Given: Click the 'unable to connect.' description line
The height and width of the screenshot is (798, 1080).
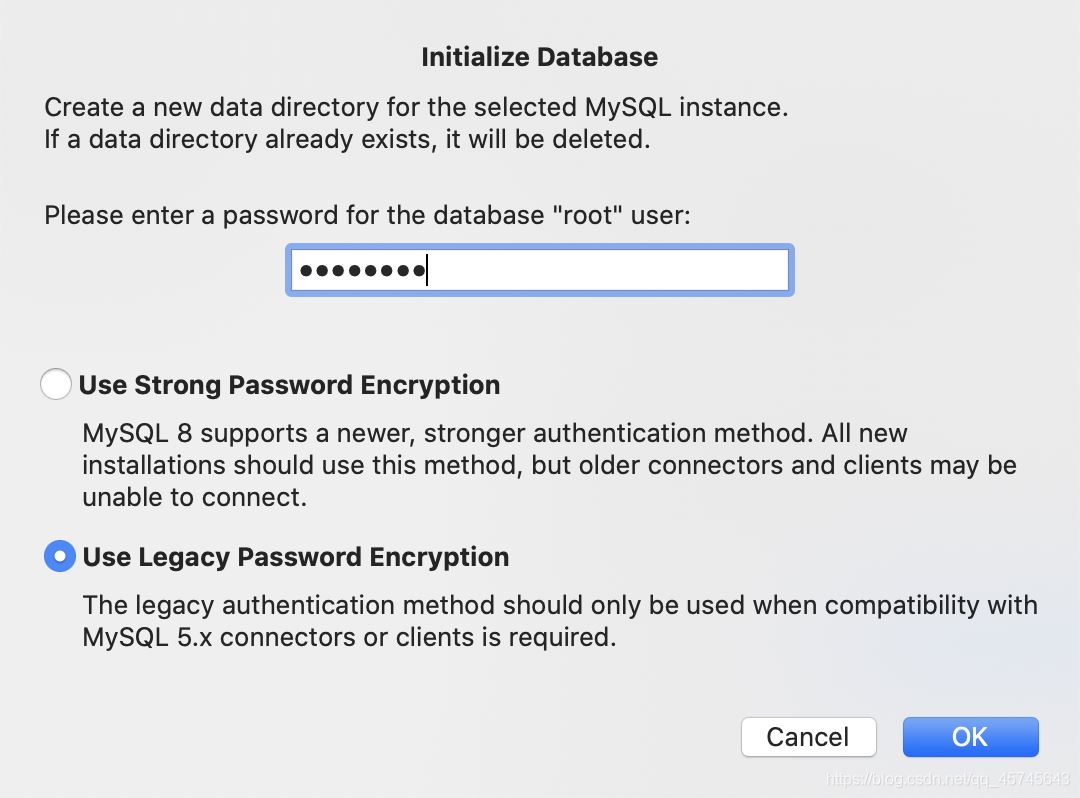Looking at the screenshot, I should (x=195, y=497).
